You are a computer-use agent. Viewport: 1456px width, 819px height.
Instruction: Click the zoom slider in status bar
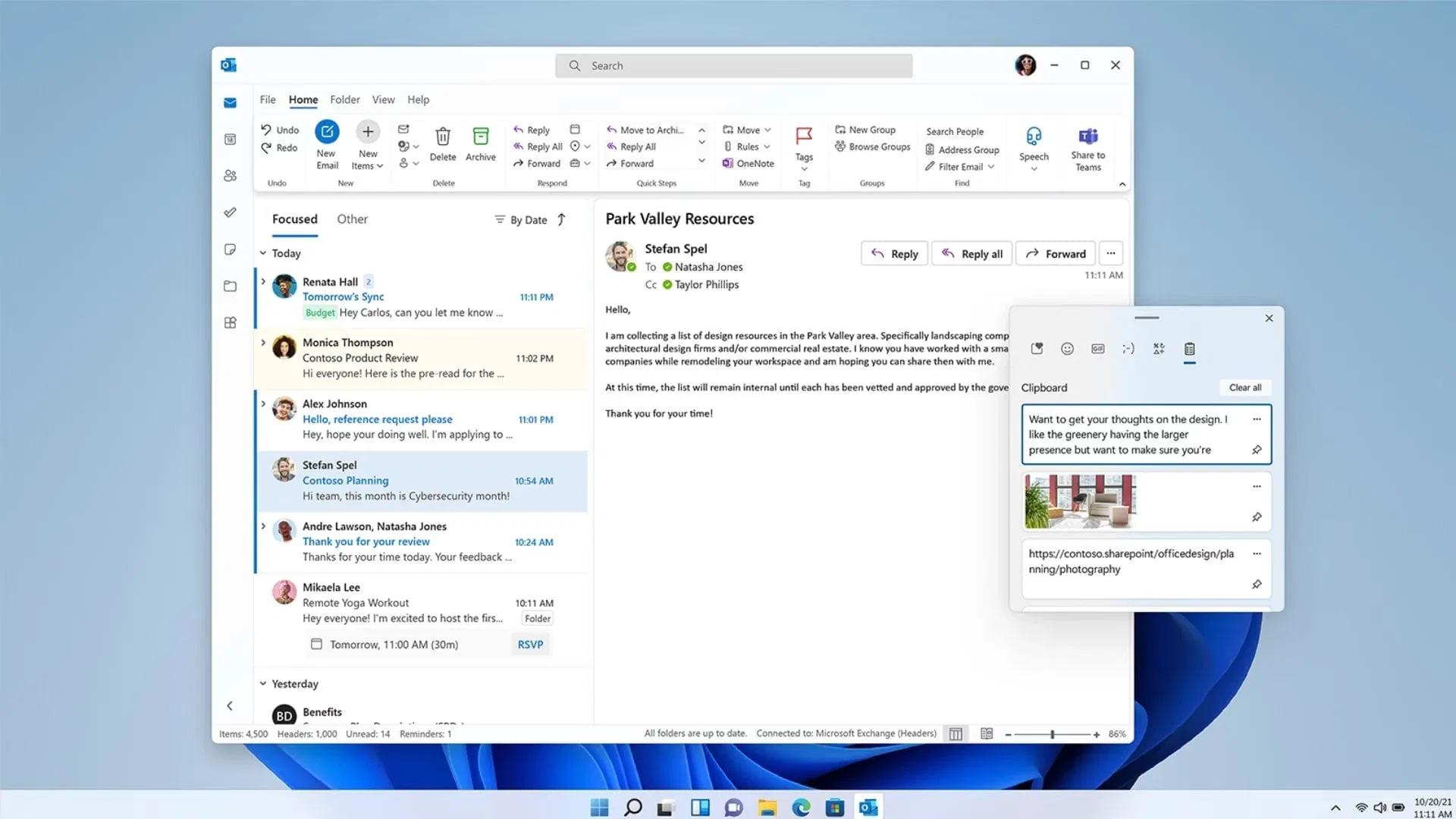point(1052,734)
